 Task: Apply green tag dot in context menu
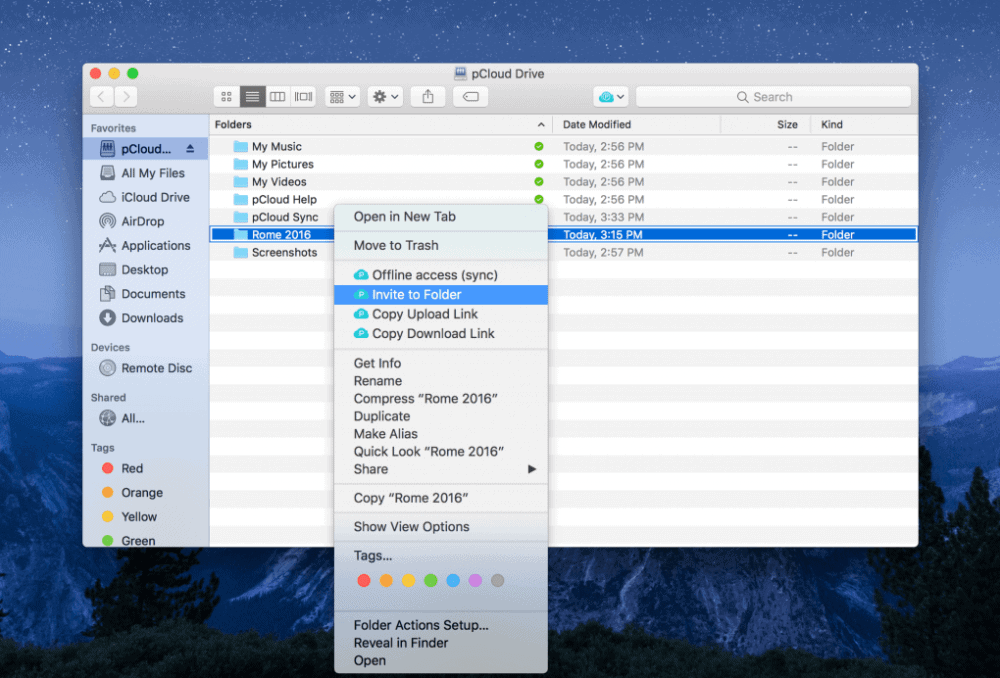tap(430, 580)
